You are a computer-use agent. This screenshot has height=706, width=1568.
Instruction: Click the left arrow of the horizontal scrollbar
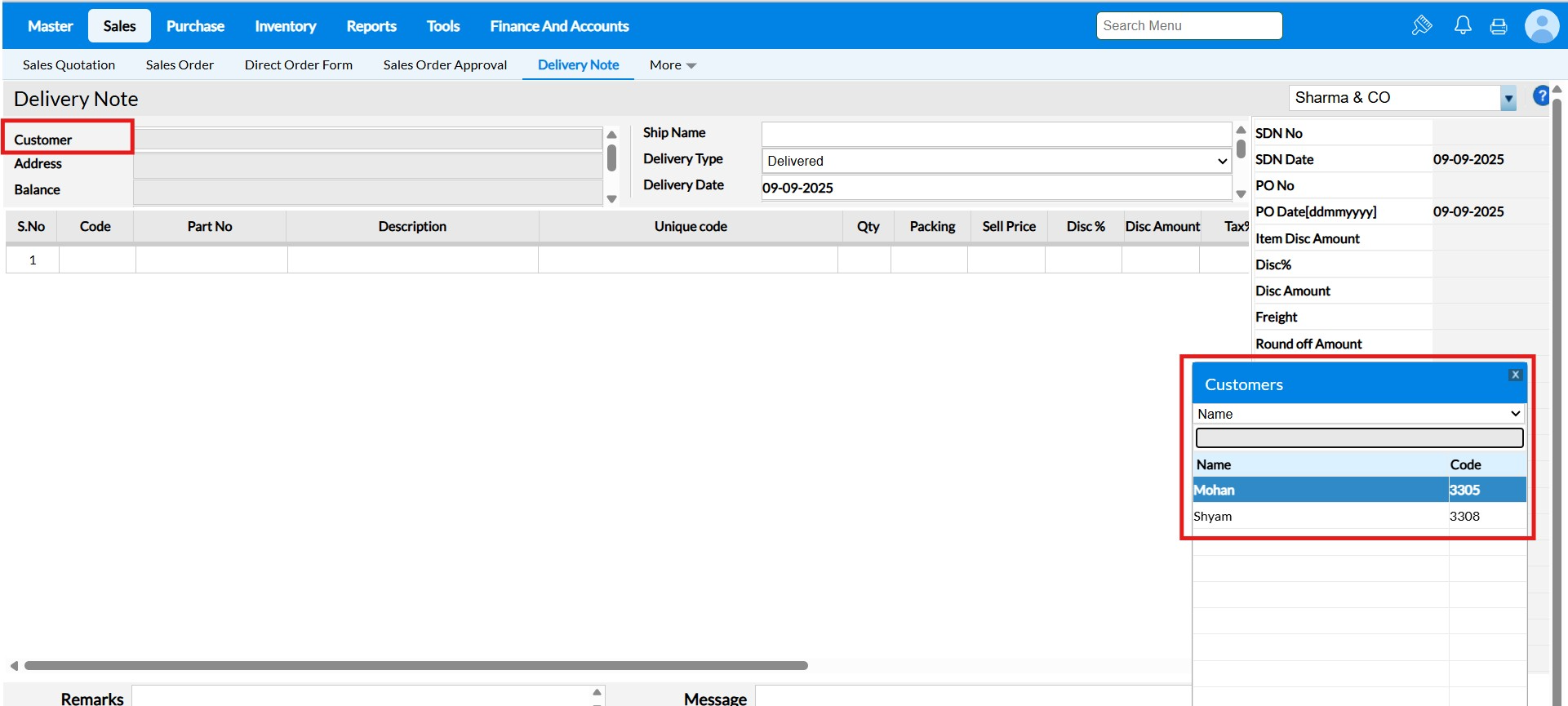(14, 666)
